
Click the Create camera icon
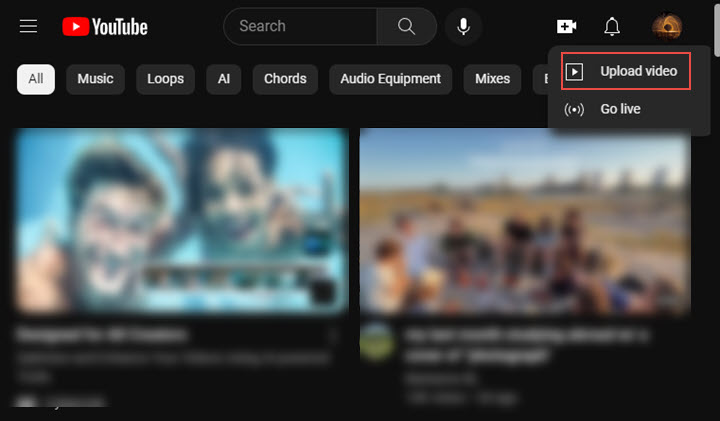pos(567,26)
